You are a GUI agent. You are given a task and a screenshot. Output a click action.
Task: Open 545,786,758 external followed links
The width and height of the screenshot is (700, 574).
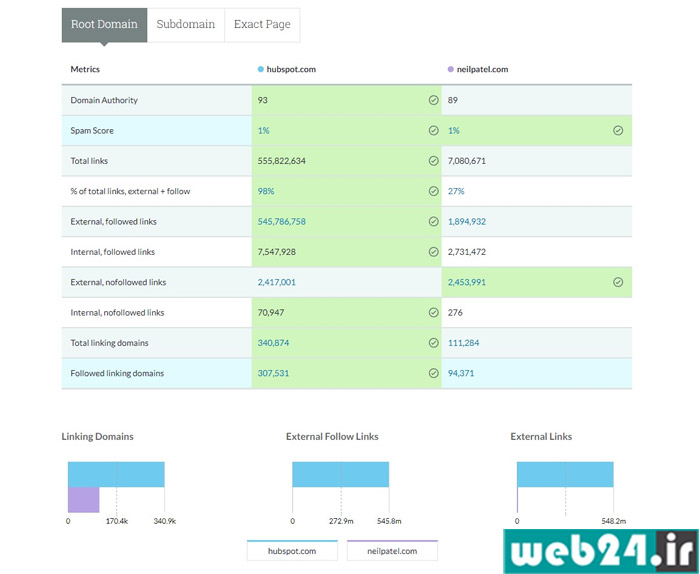pos(282,222)
